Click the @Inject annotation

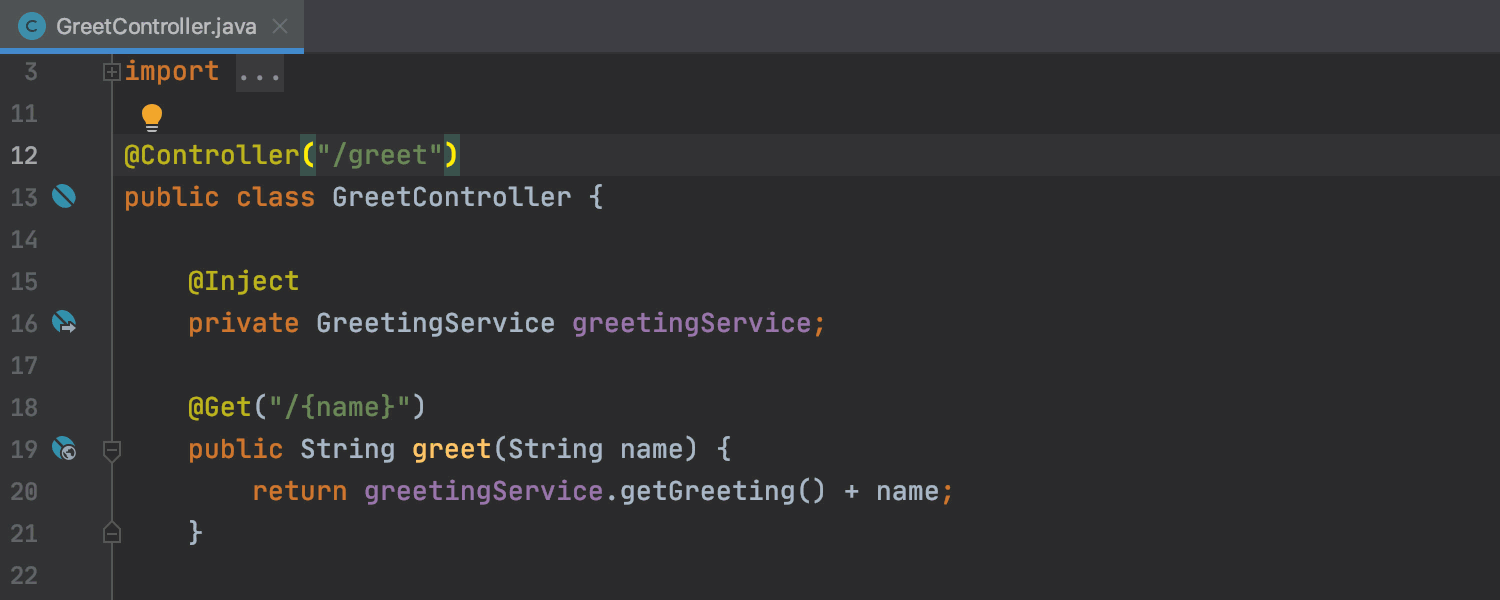(243, 281)
